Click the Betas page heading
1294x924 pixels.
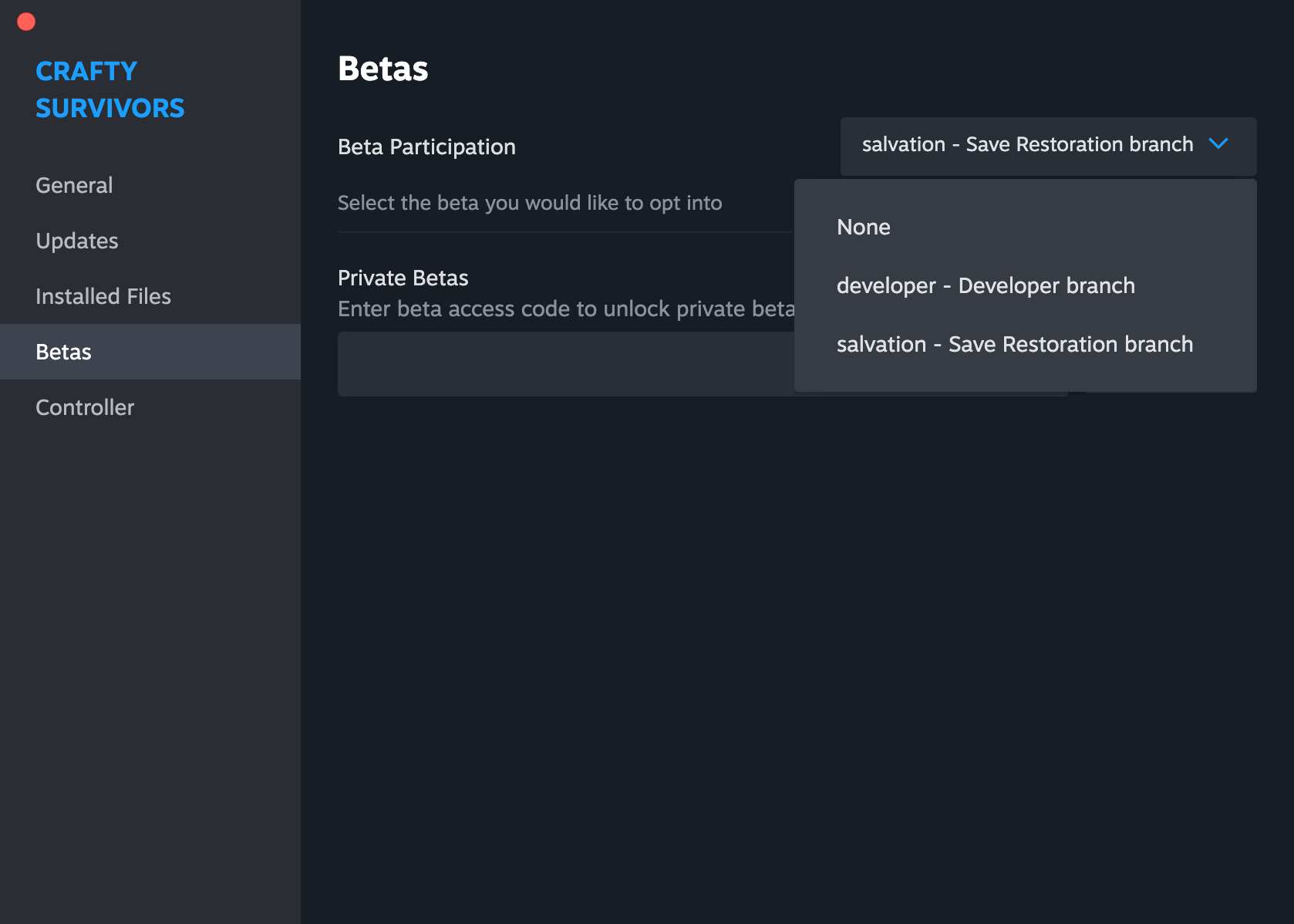[383, 69]
